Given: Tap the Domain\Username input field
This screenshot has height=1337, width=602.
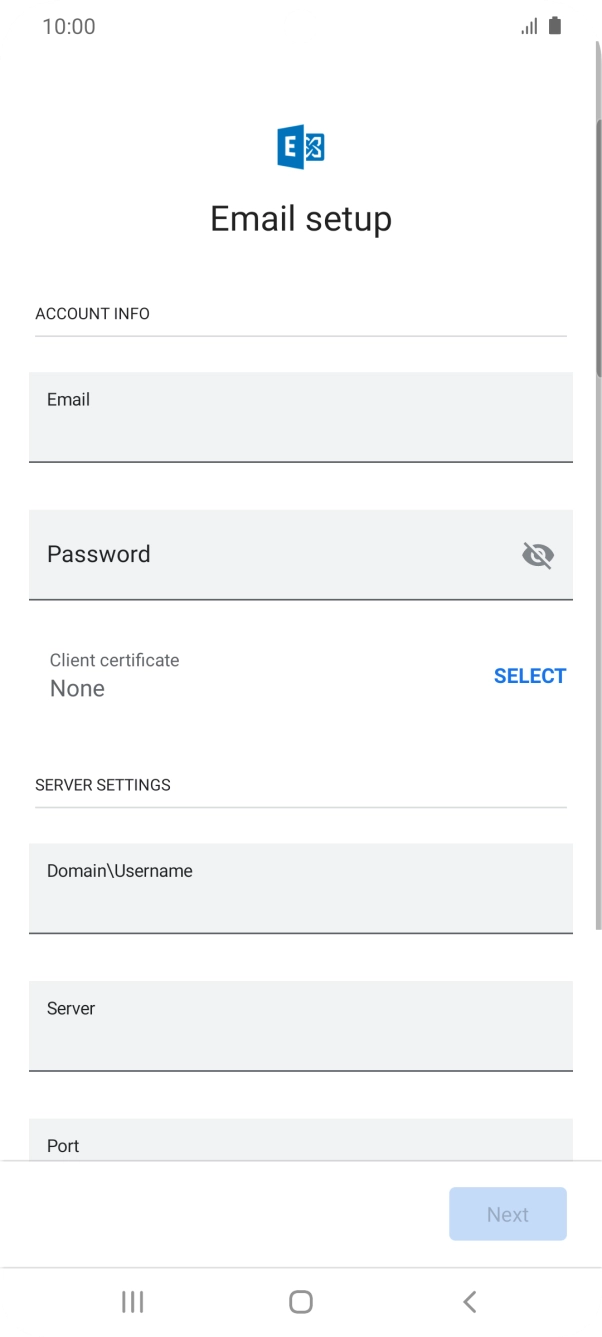Looking at the screenshot, I should pyautogui.click(x=300, y=888).
